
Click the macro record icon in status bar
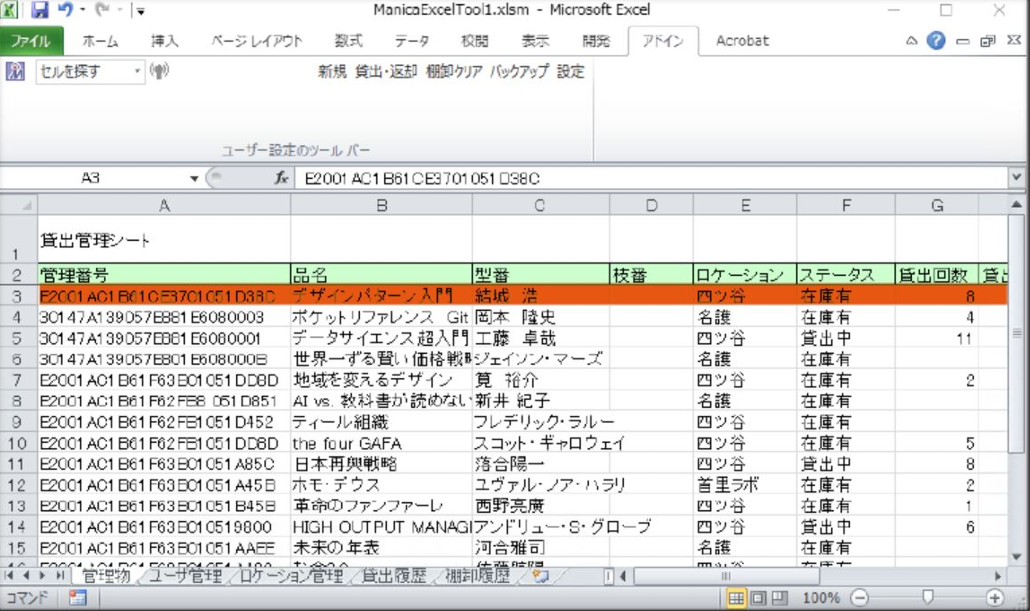pyautogui.click(x=77, y=597)
